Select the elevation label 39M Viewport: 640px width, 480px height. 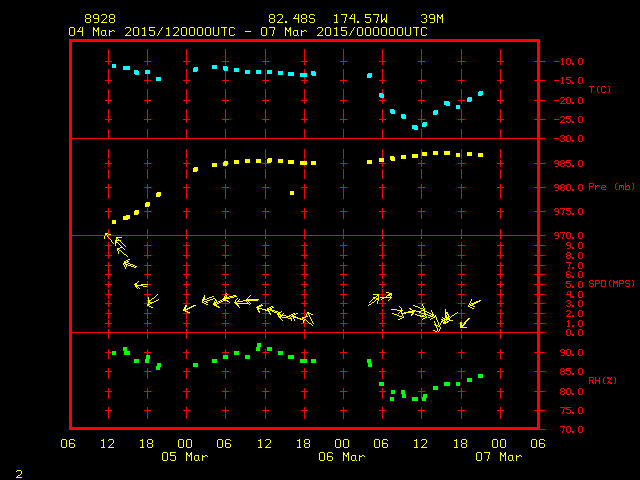pos(432,19)
